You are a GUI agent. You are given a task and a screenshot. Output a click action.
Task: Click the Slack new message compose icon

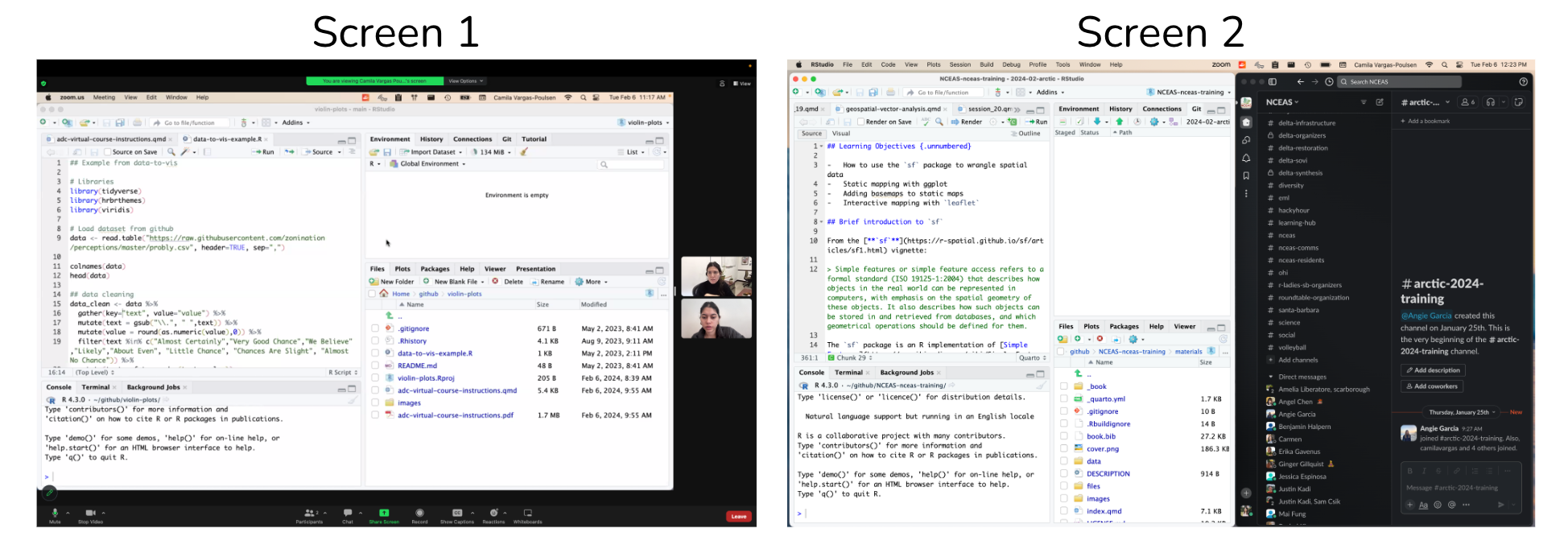1380,102
